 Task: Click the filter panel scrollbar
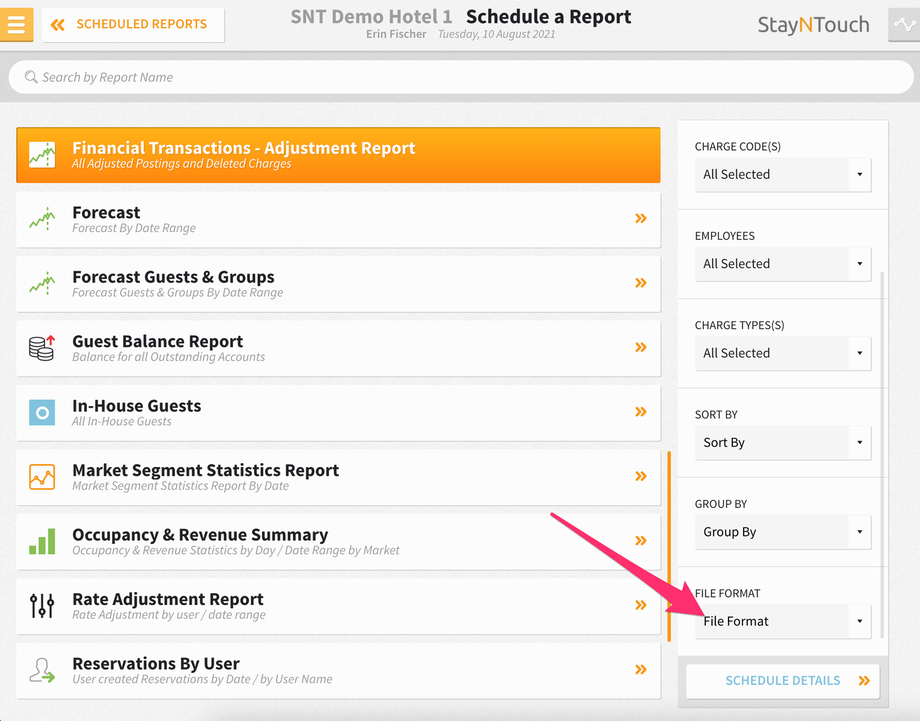[x=882, y=455]
